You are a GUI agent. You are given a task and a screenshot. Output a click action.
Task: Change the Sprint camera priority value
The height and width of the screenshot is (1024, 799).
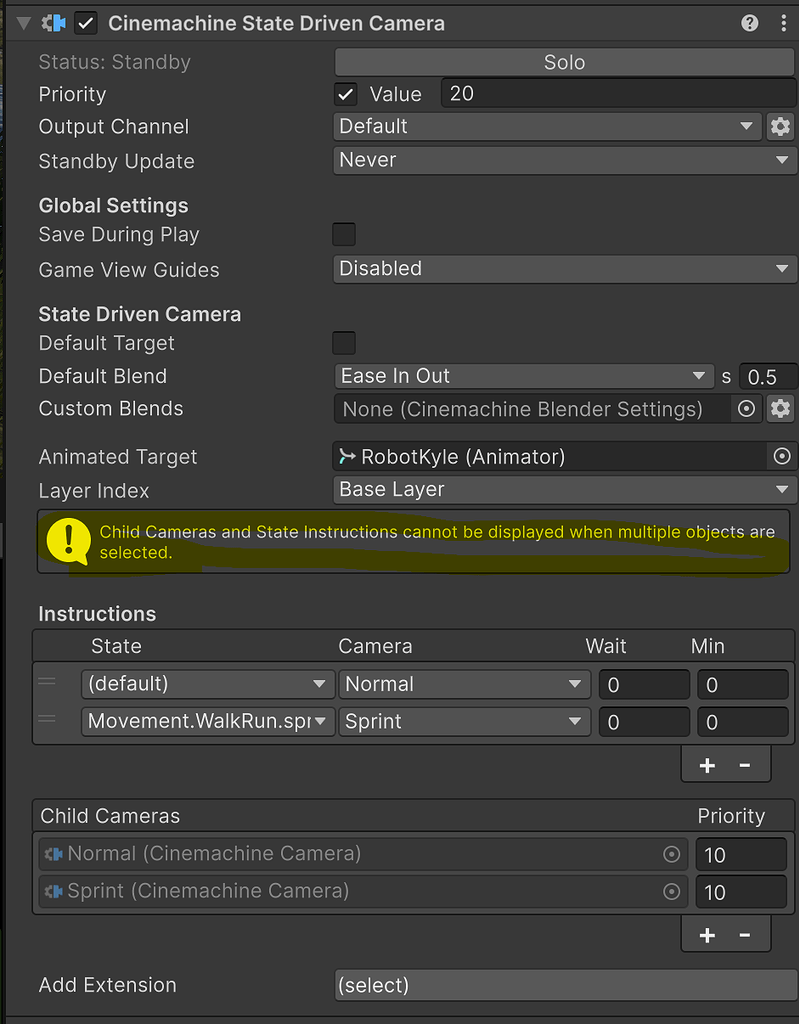(741, 892)
